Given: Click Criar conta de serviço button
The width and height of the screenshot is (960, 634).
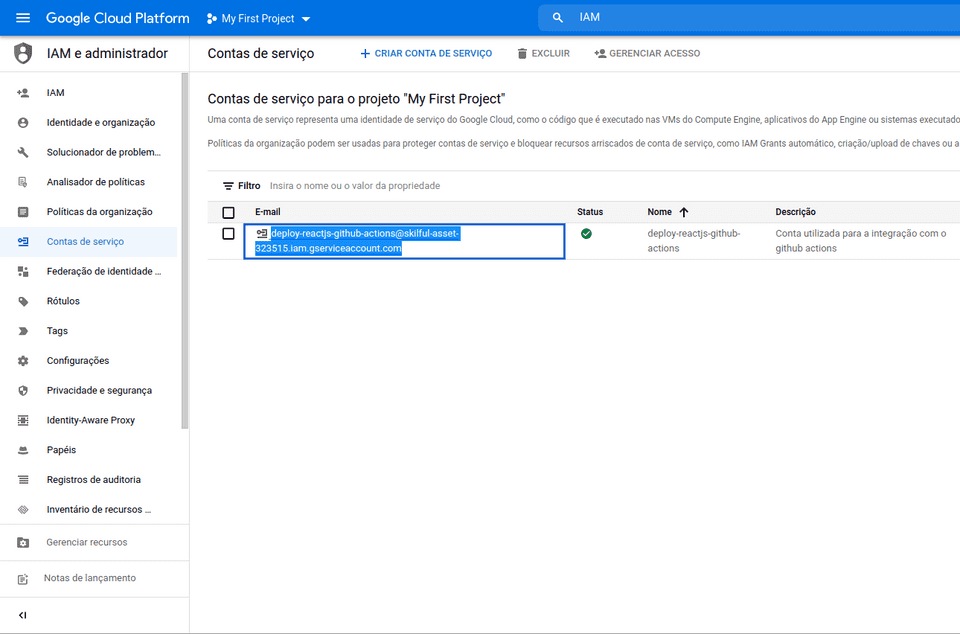Looking at the screenshot, I should pos(426,54).
